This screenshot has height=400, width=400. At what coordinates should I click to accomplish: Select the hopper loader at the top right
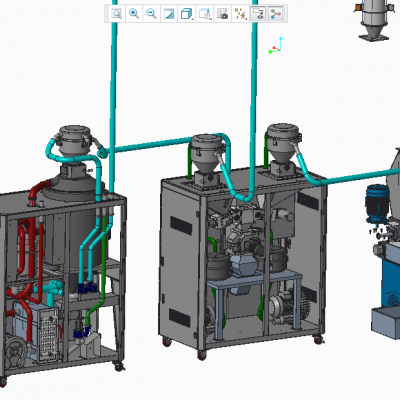point(373,19)
